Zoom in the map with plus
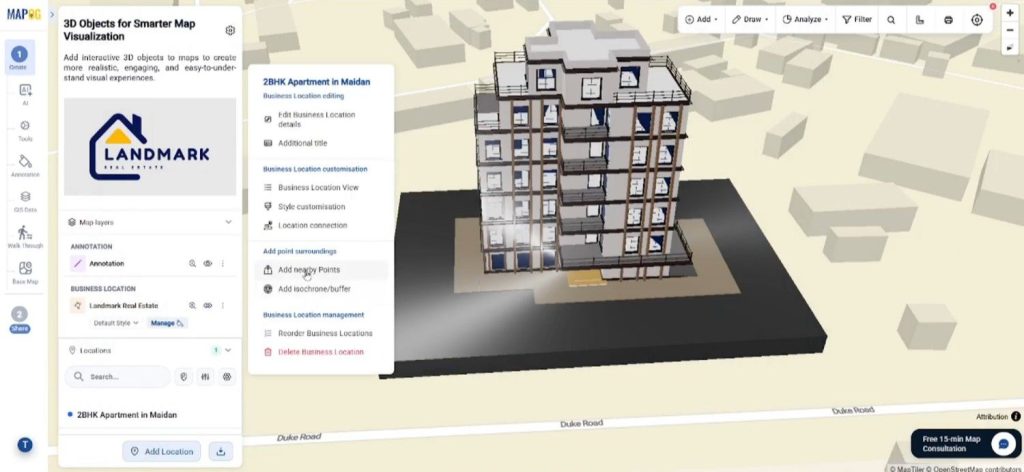This screenshot has height=472, width=1024. (x=1010, y=13)
